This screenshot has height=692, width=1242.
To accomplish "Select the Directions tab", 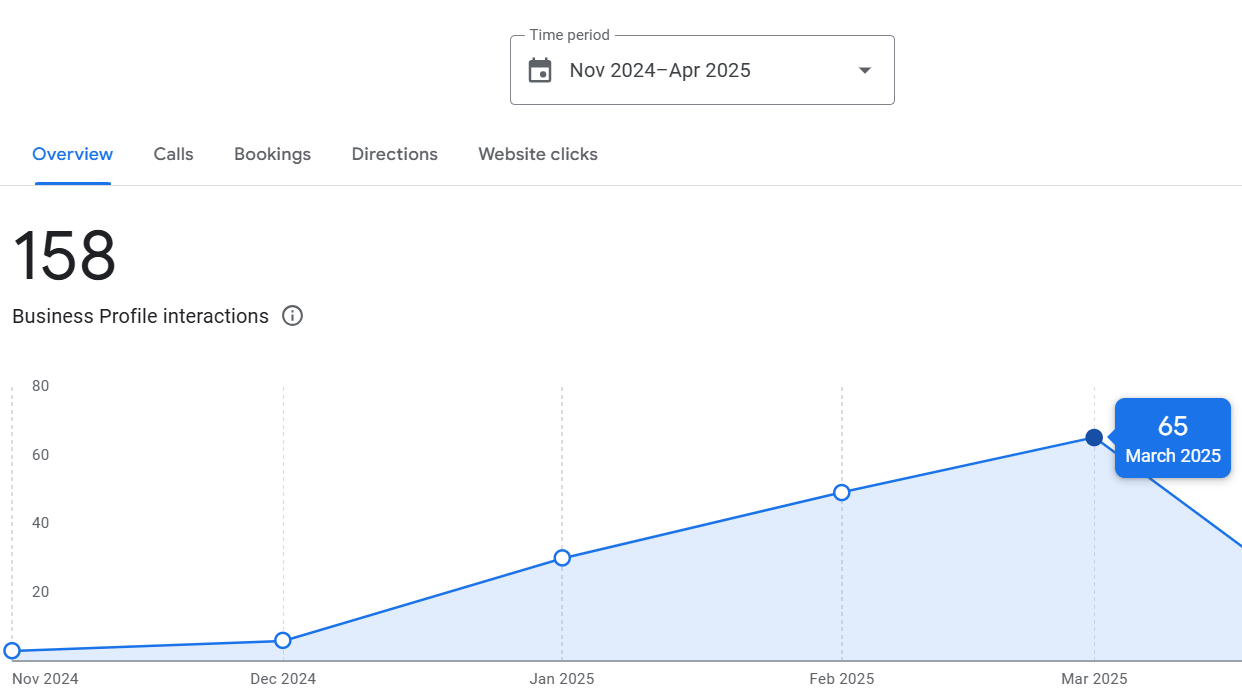I will 394,154.
